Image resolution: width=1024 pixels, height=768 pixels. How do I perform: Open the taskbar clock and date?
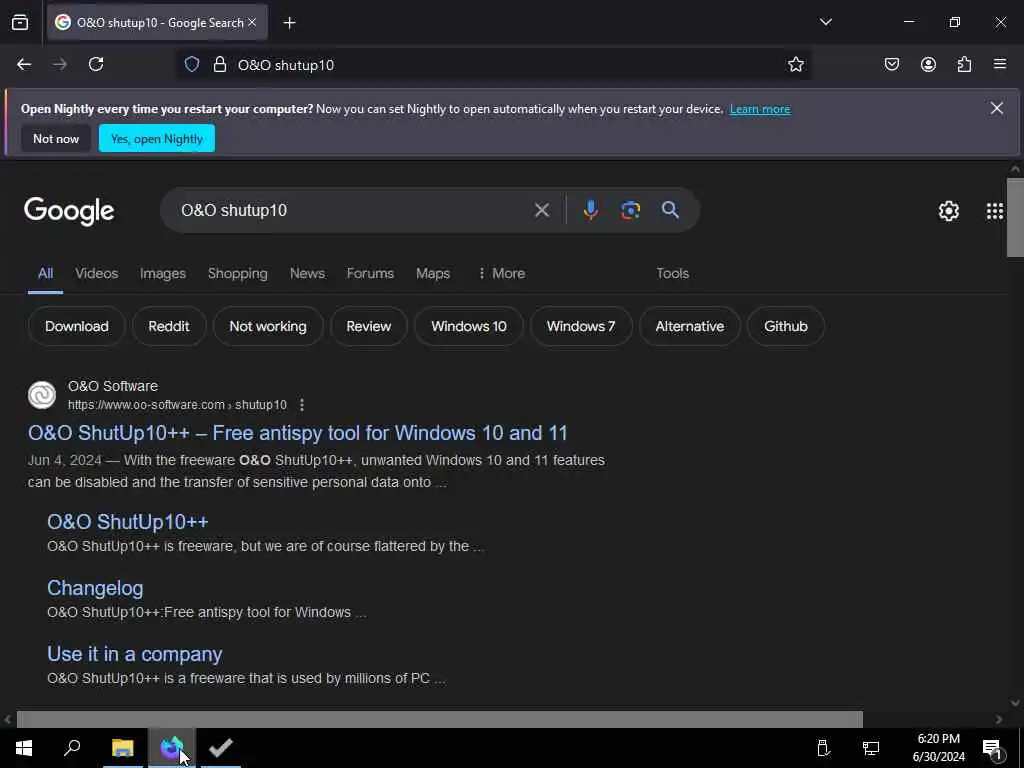tap(938, 748)
